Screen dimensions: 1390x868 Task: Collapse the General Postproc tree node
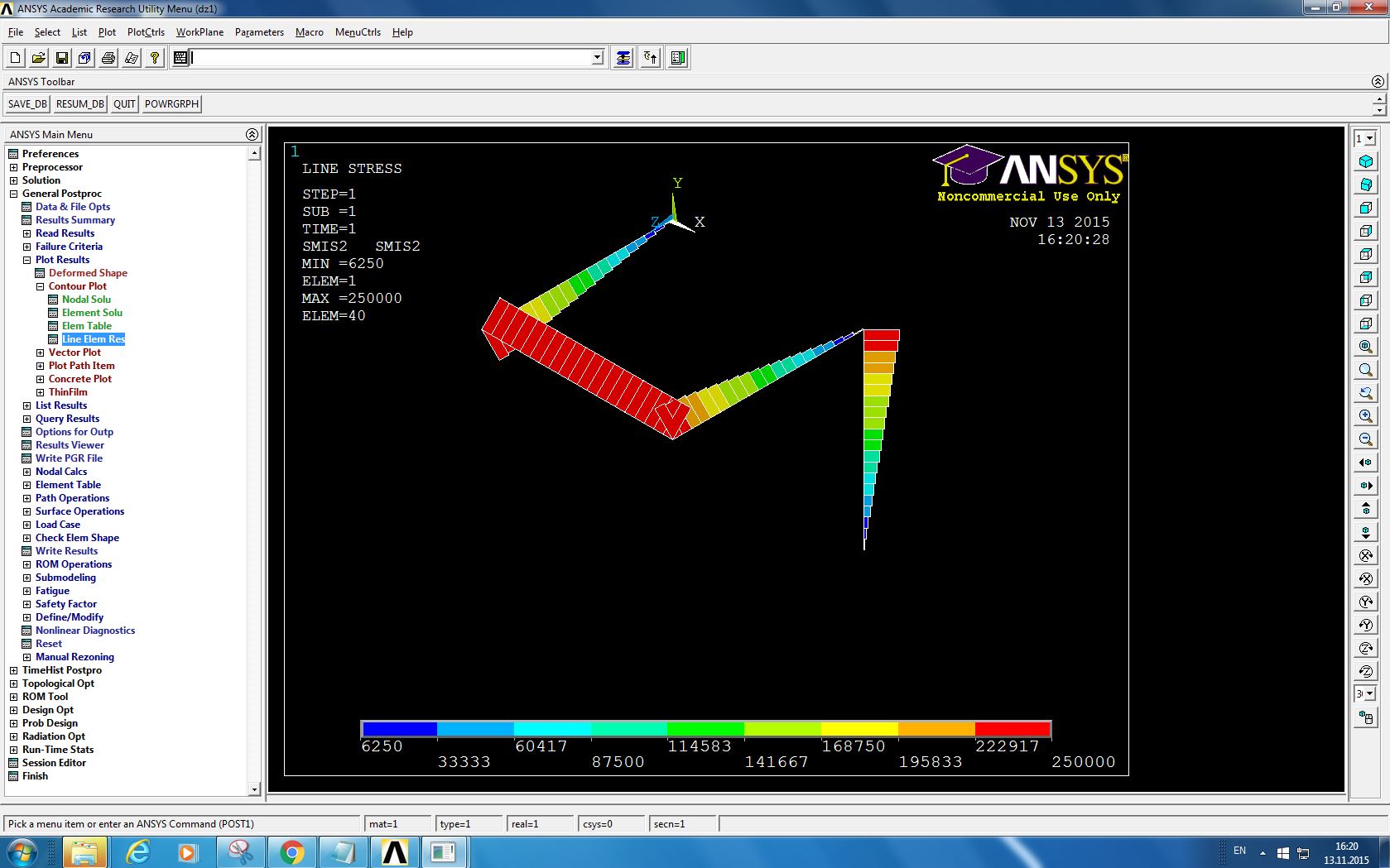point(13,194)
